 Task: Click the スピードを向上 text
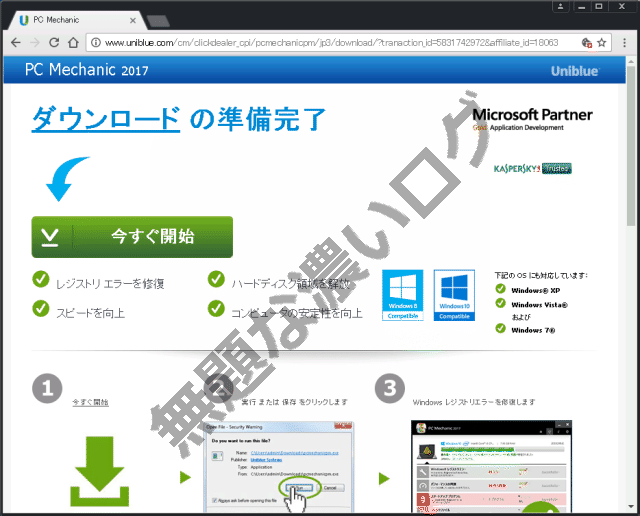pos(90,313)
